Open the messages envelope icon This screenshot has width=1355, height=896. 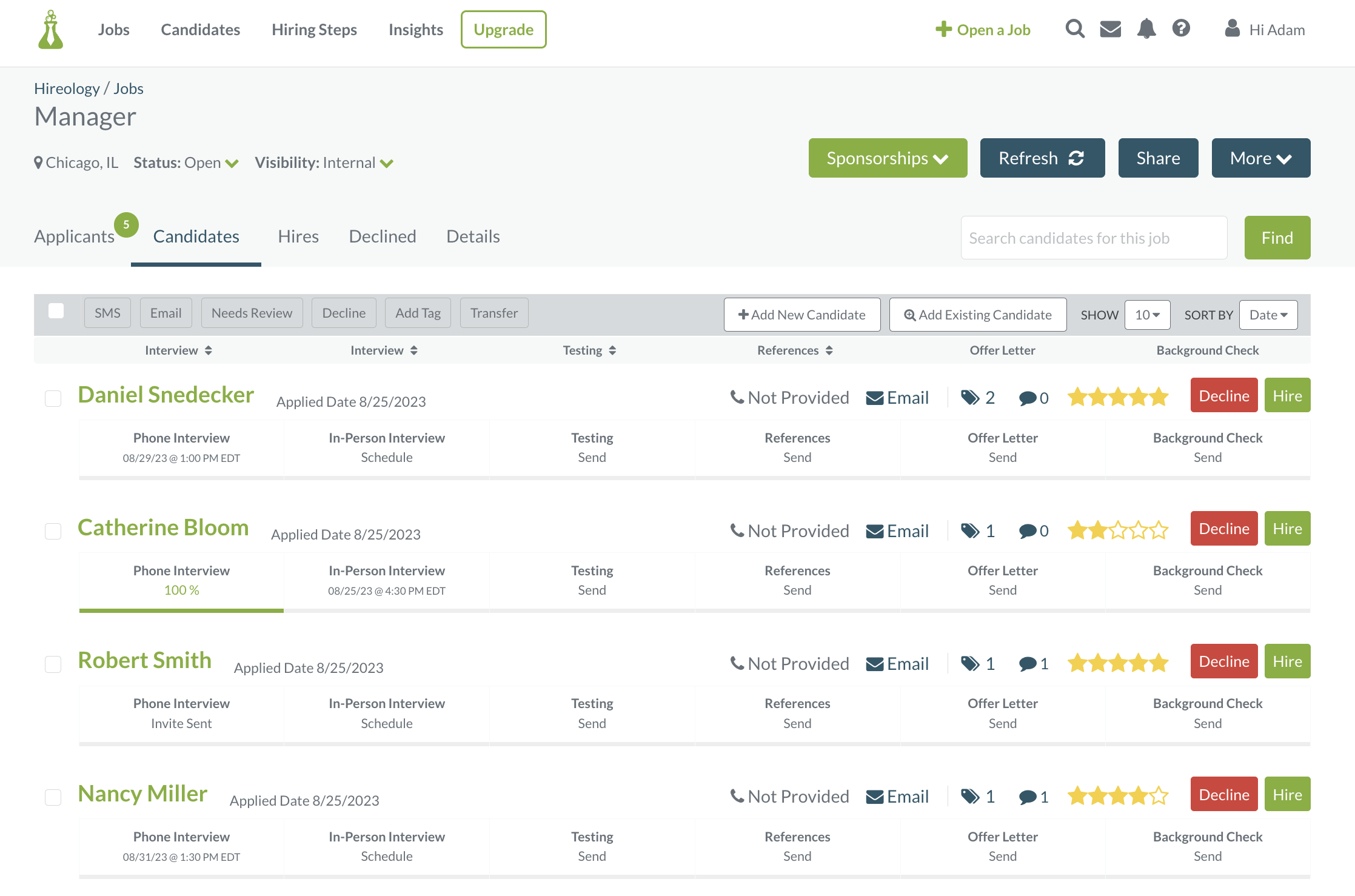[1110, 28]
